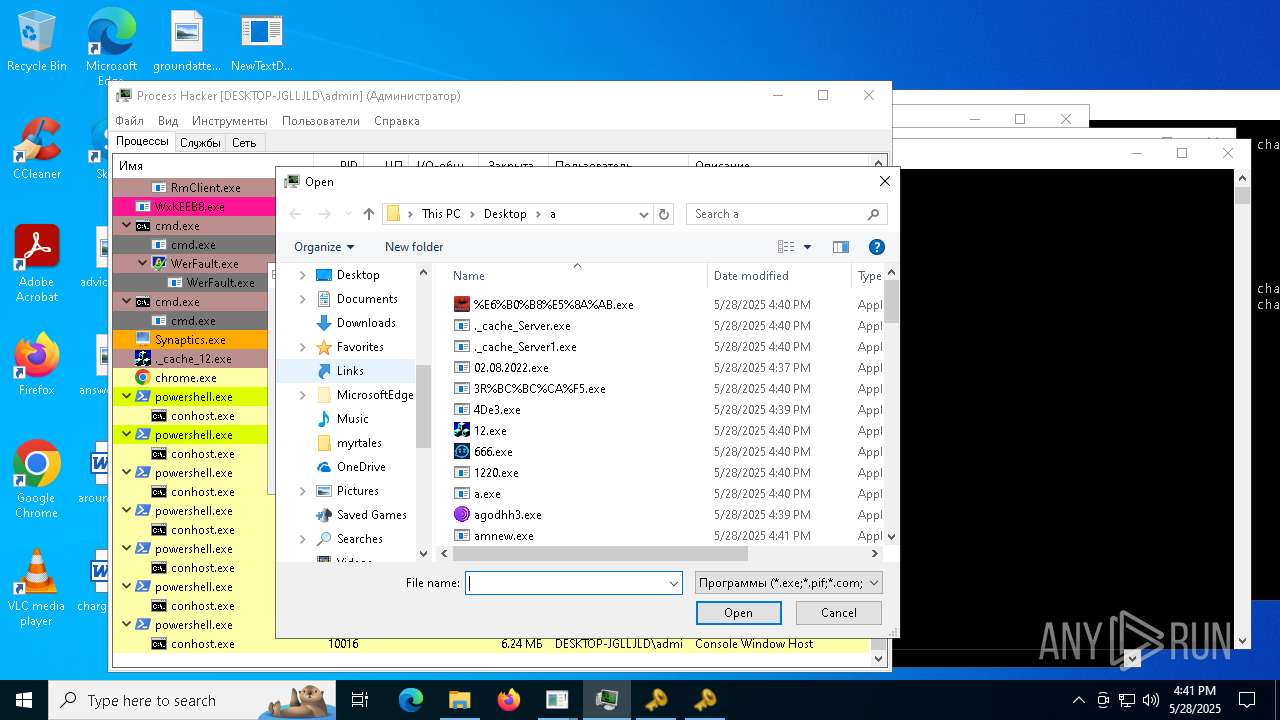Open the address bar path history dropdown
The image size is (1280, 720).
(x=644, y=214)
